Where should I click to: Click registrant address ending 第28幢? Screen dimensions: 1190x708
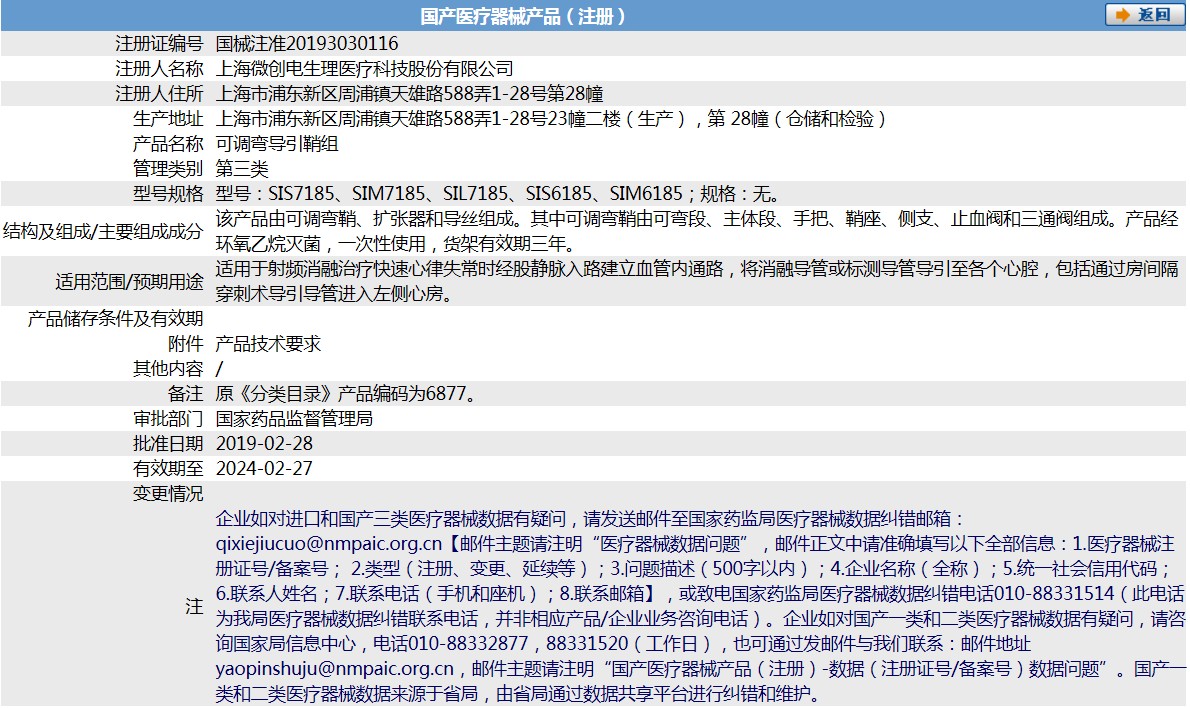410,94
